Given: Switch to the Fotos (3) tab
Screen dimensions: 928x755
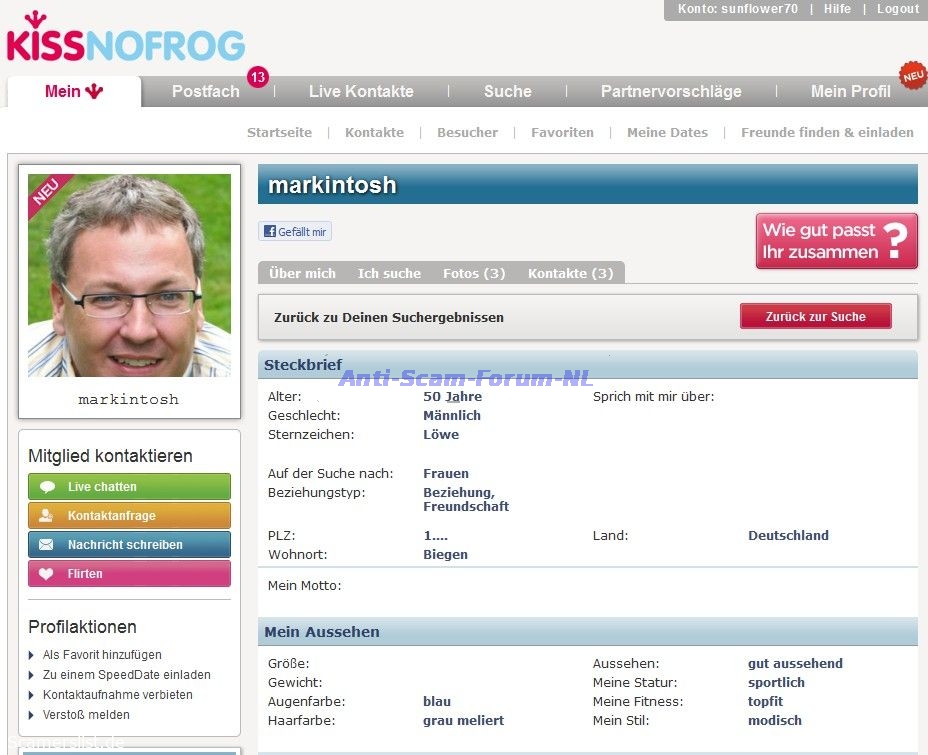Looking at the screenshot, I should [474, 273].
